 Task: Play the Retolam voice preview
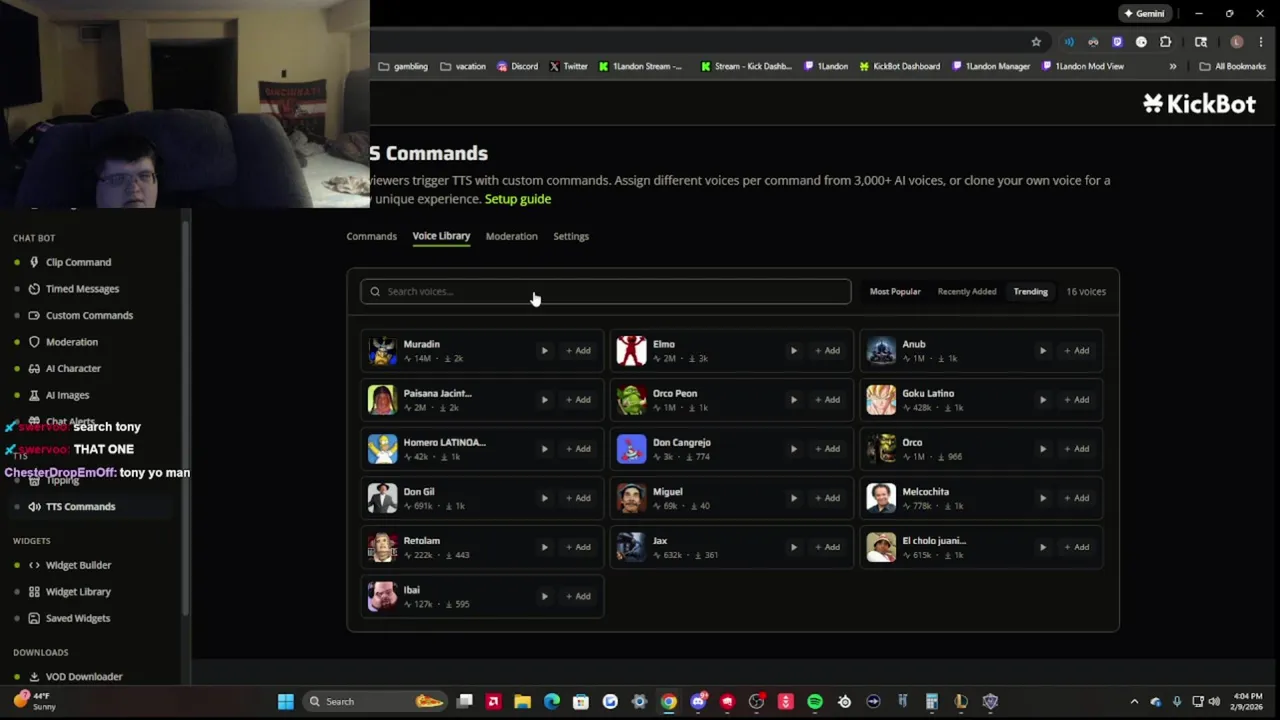[544, 547]
